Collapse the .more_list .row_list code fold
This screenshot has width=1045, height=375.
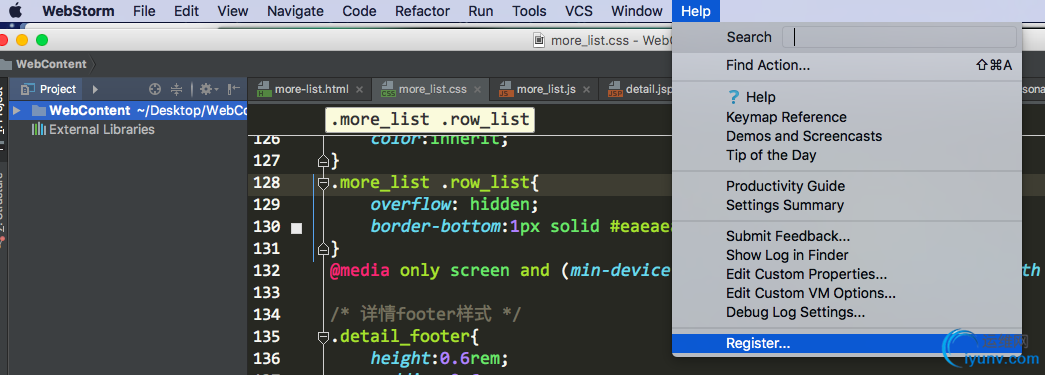pos(323,183)
